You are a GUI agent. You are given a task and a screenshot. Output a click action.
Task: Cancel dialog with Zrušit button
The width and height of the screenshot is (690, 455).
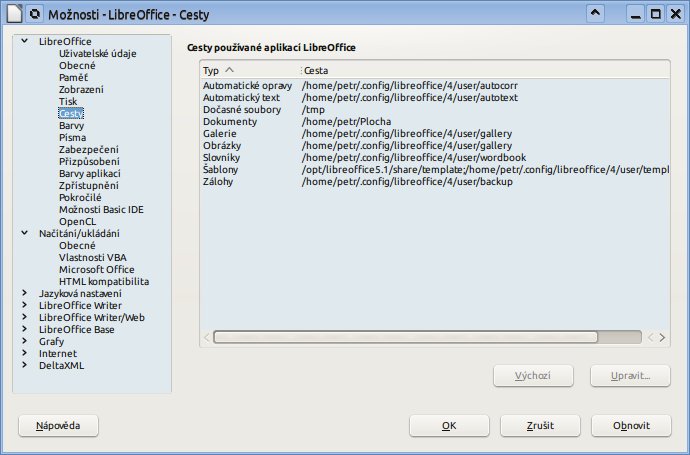point(540,426)
